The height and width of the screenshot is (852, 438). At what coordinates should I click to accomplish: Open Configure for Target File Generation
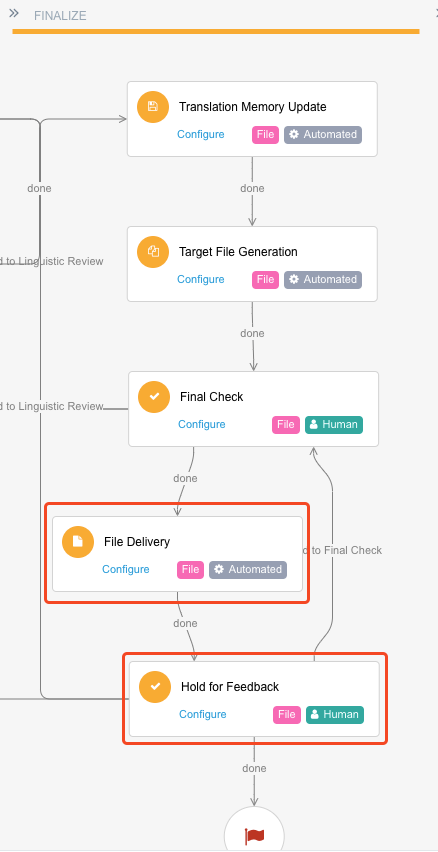(201, 279)
